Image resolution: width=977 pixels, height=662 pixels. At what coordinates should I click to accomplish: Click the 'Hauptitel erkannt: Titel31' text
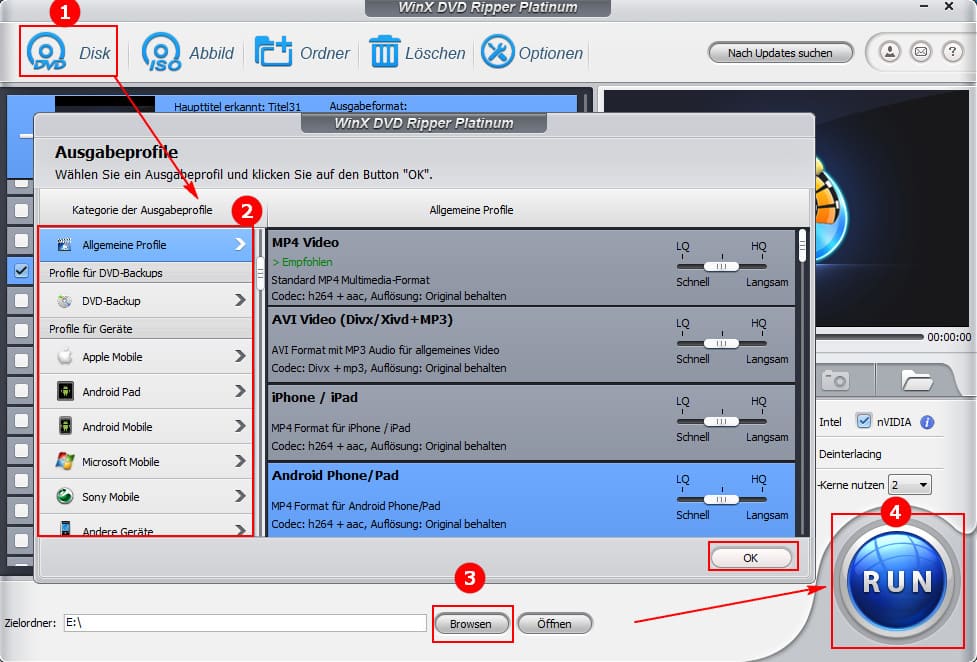(x=237, y=107)
